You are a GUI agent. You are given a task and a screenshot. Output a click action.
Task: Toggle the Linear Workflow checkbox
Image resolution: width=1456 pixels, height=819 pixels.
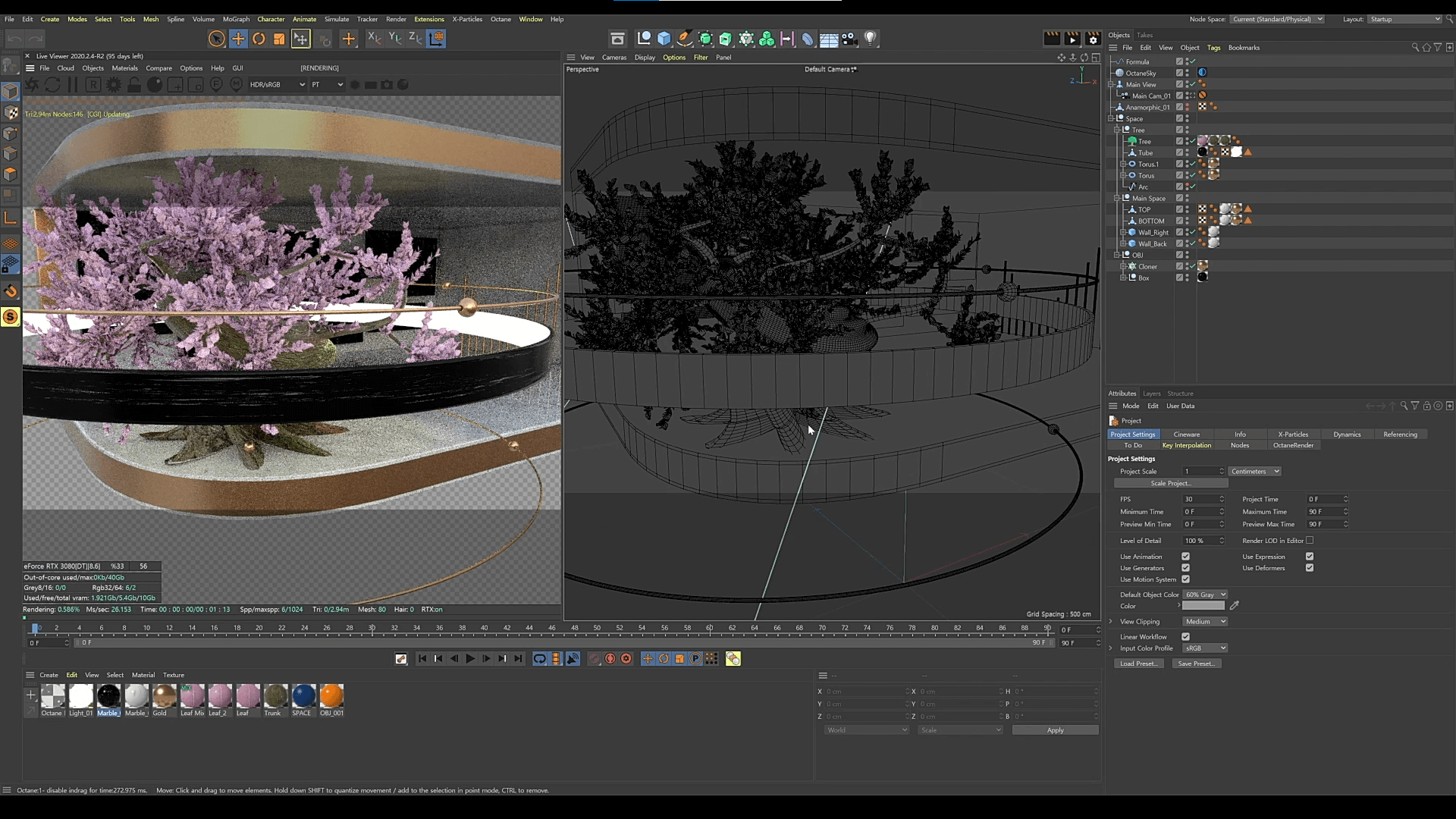click(1185, 637)
